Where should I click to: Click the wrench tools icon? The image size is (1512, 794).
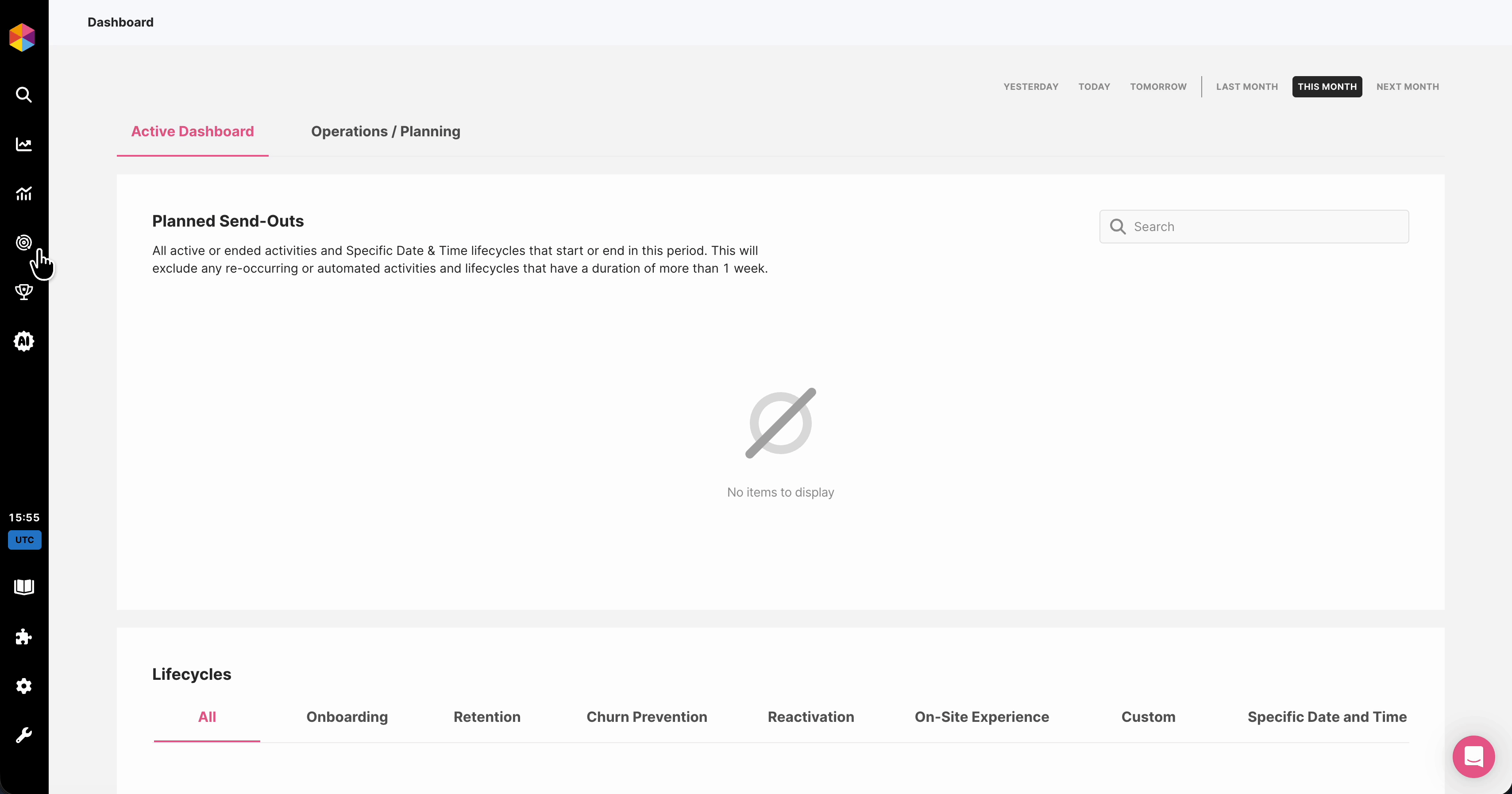tap(23, 735)
